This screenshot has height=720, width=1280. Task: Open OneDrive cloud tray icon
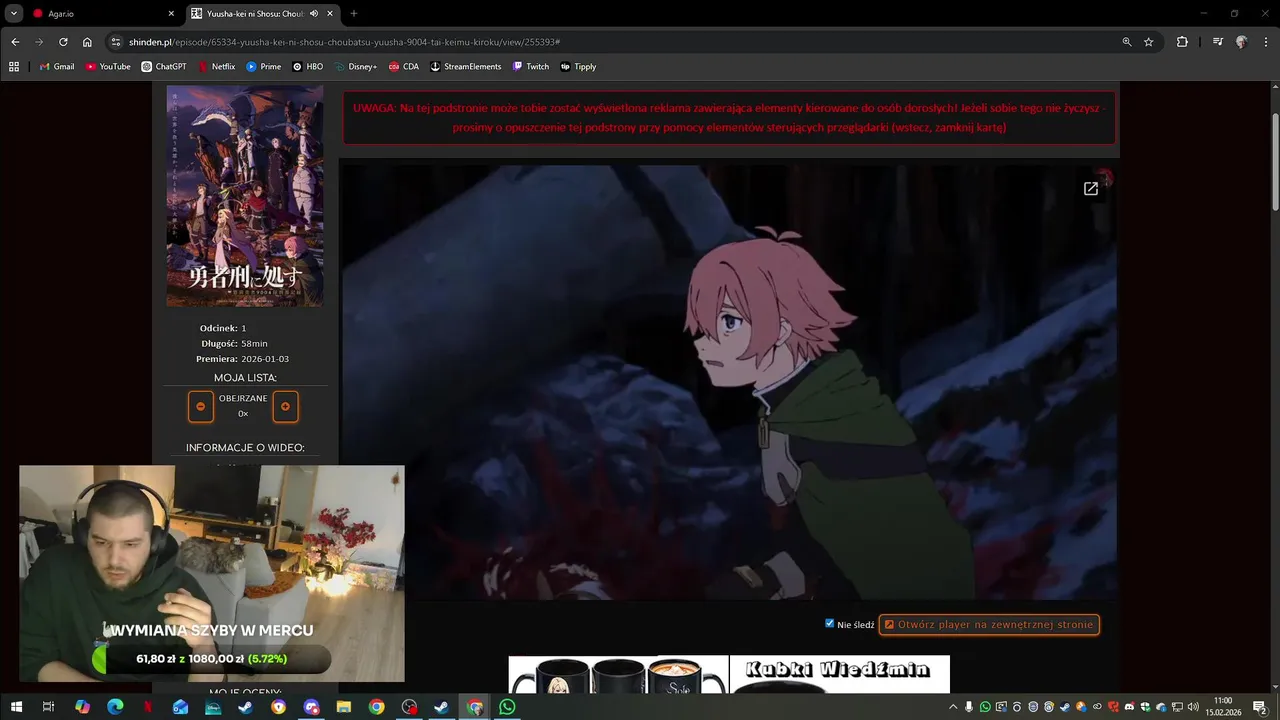coord(1161,707)
